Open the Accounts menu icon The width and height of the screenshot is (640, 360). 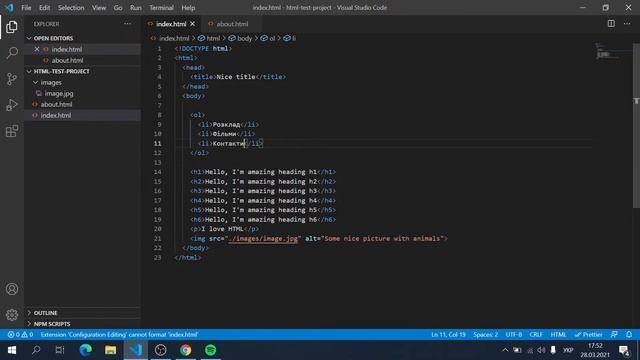pos(12,289)
